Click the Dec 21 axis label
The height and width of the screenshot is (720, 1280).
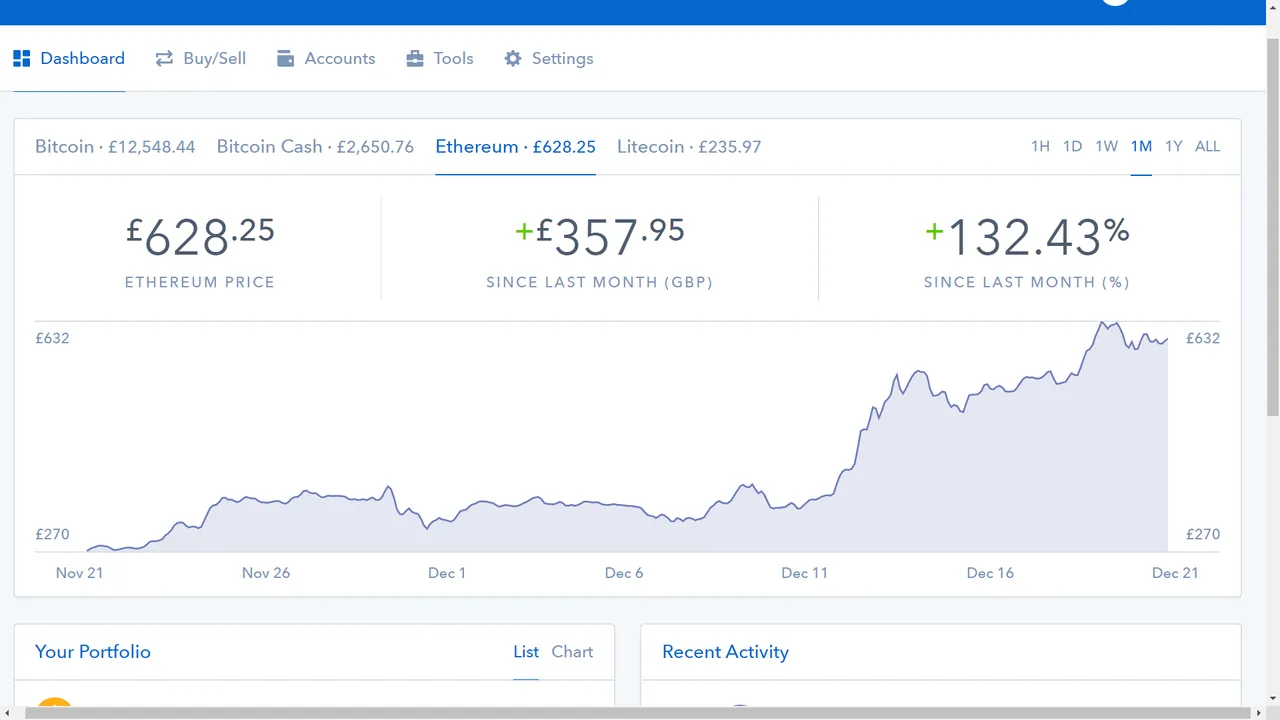pos(1175,573)
